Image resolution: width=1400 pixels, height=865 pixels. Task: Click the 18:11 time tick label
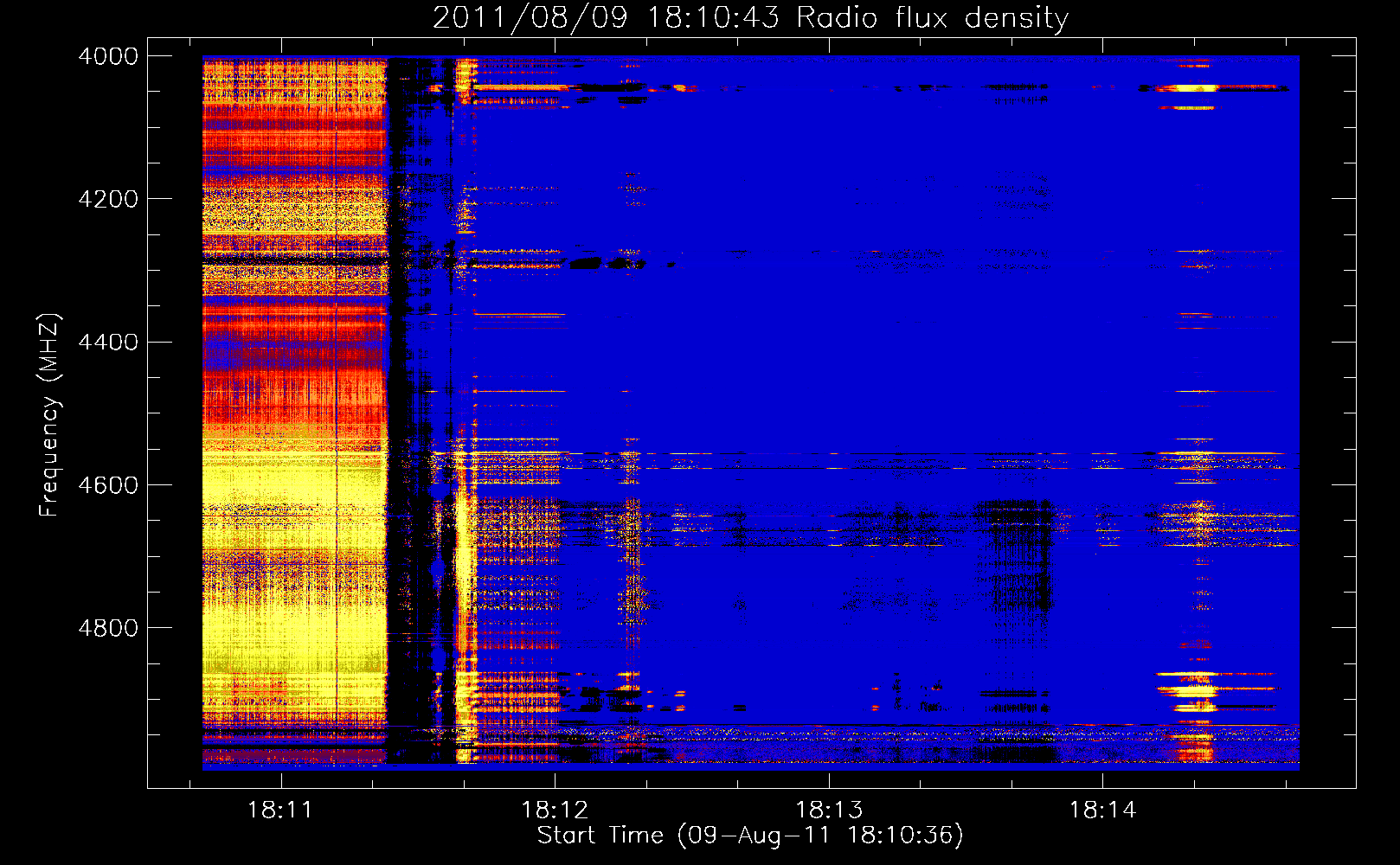point(280,811)
